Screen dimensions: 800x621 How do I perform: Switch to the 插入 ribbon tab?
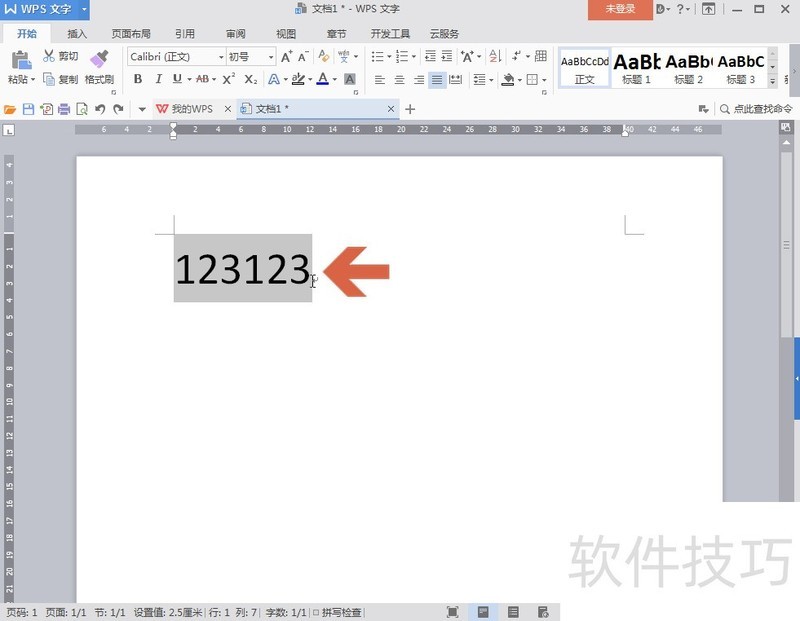[x=77, y=33]
